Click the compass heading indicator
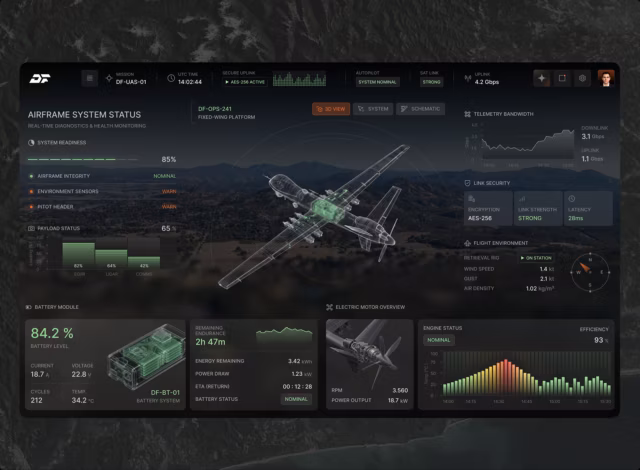Image resolution: width=640 pixels, height=470 pixels. coord(590,272)
